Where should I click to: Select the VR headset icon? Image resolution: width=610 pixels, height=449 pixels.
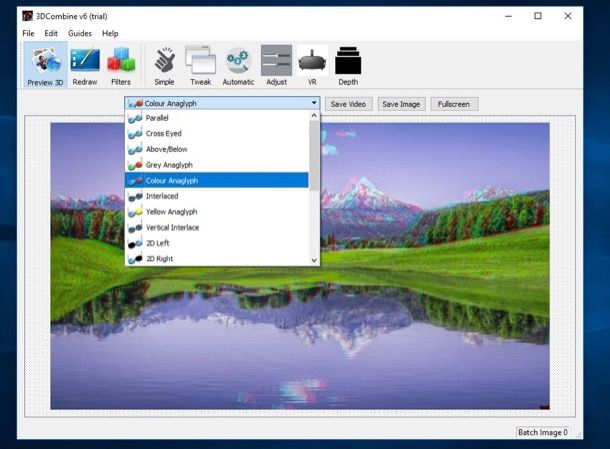click(312, 60)
